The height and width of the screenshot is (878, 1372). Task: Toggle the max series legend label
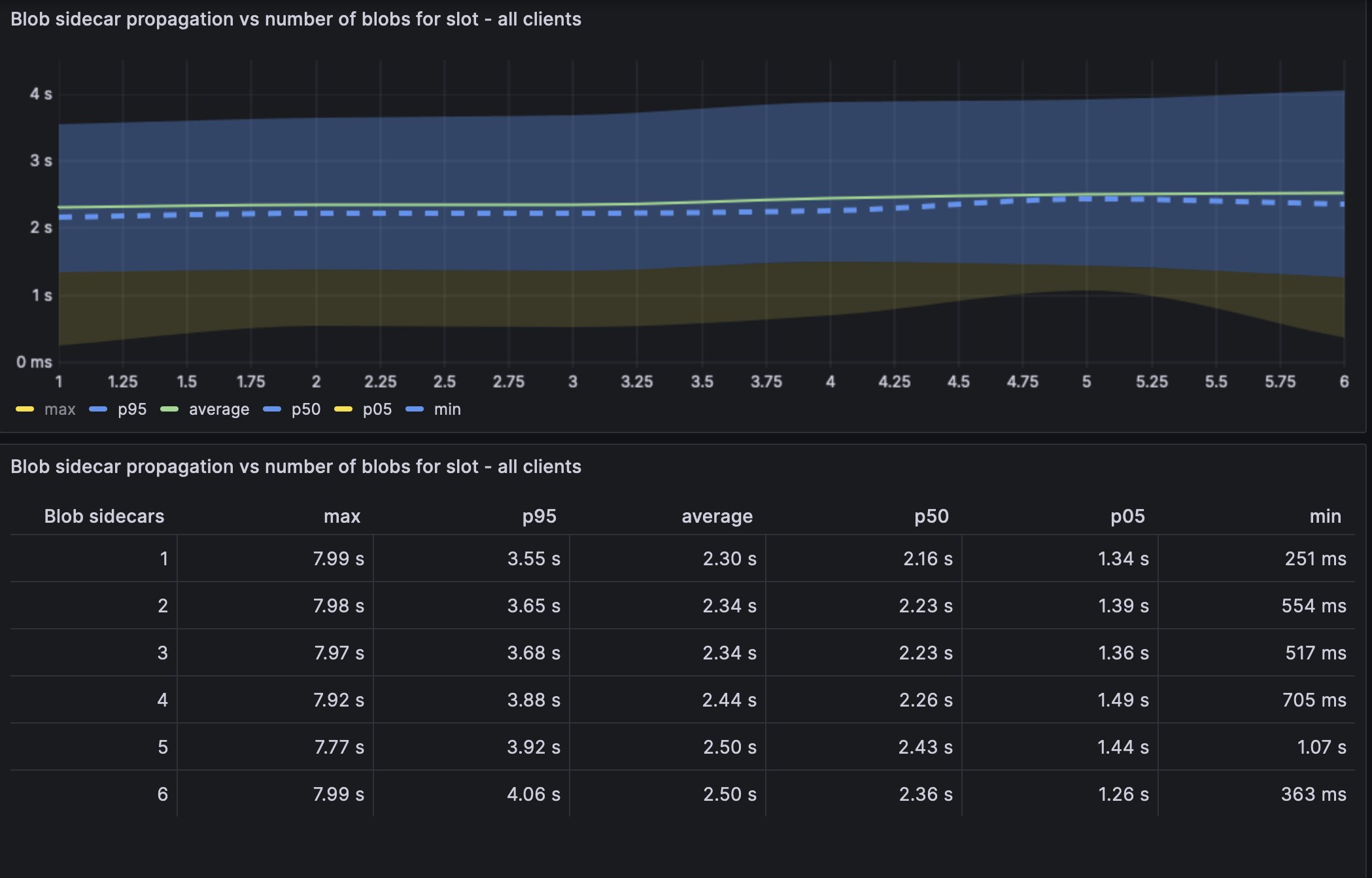60,410
